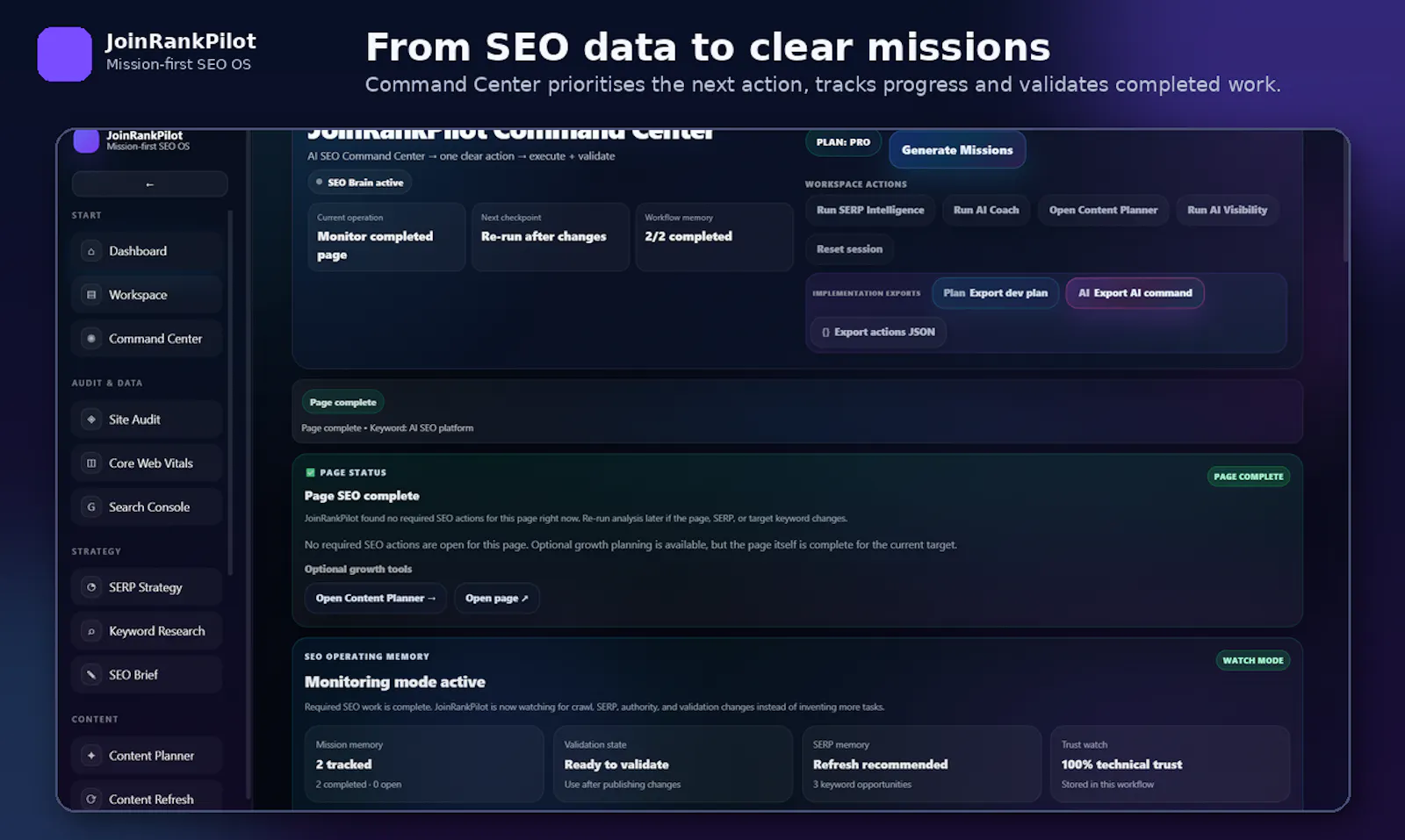Open the Dashboard menu item

tap(147, 251)
